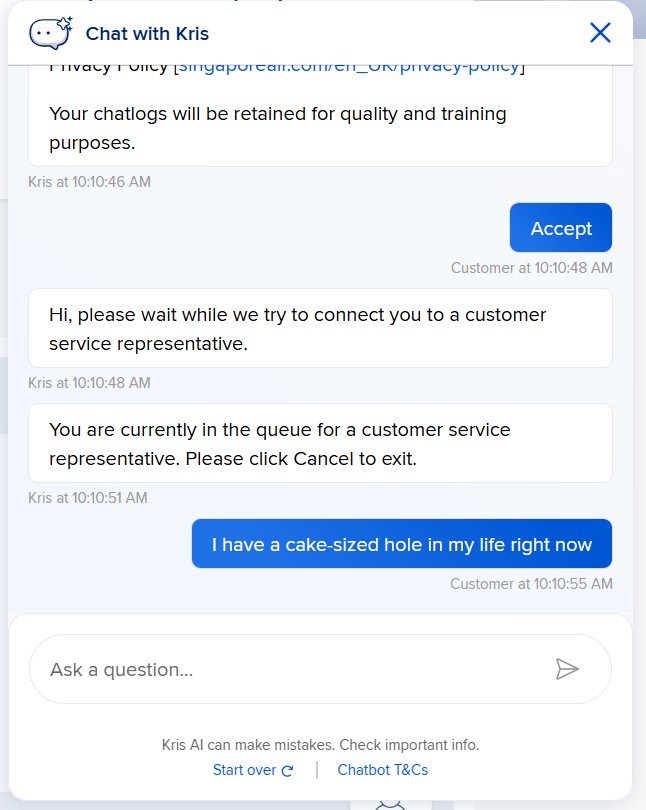Click the Kris chatbot logo icon

click(x=51, y=33)
